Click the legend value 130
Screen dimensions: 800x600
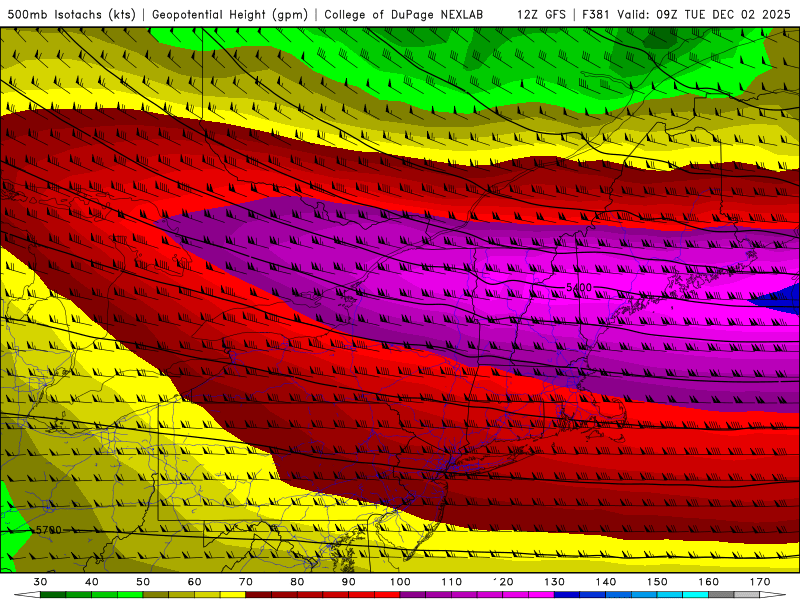554,582
